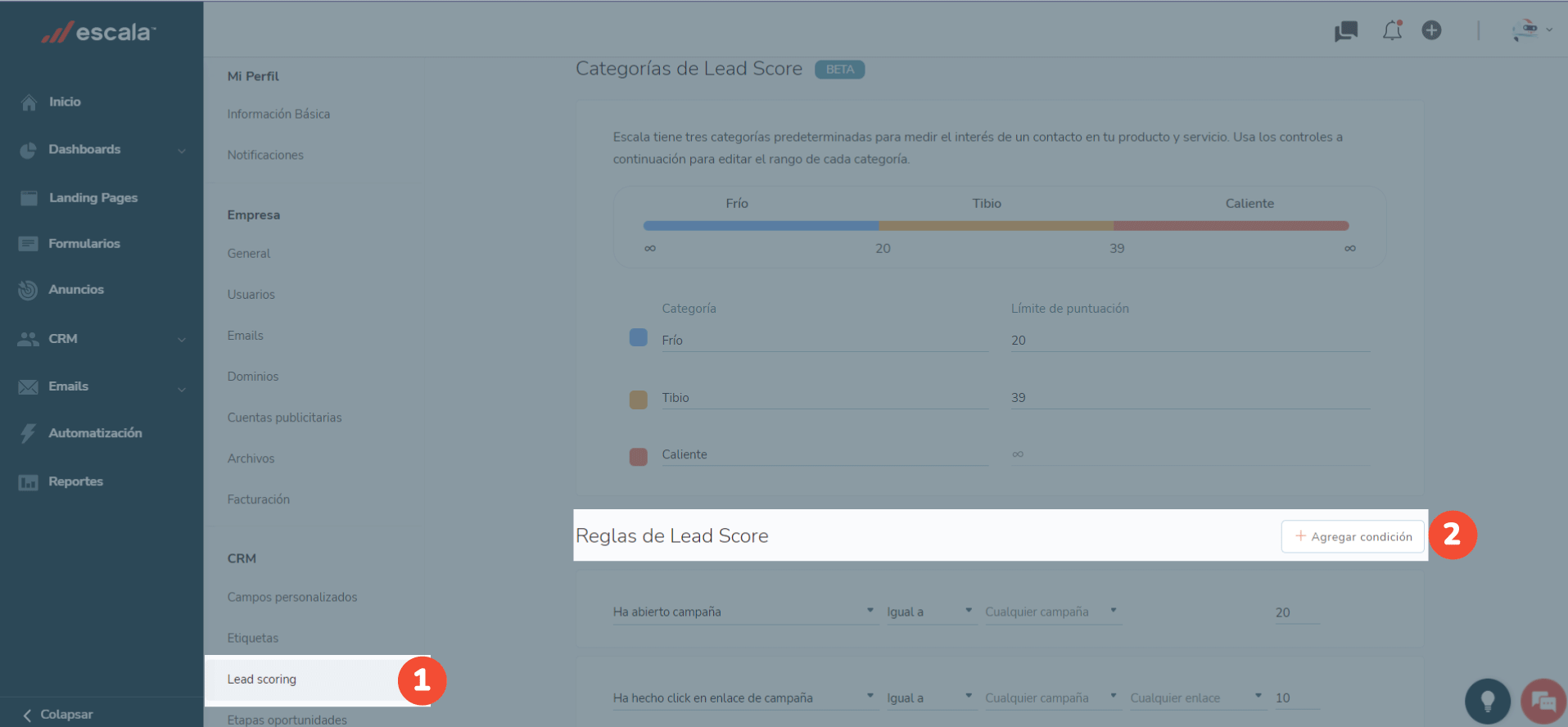Open the notifications bell icon
The height and width of the screenshot is (727, 1568).
click(1392, 31)
